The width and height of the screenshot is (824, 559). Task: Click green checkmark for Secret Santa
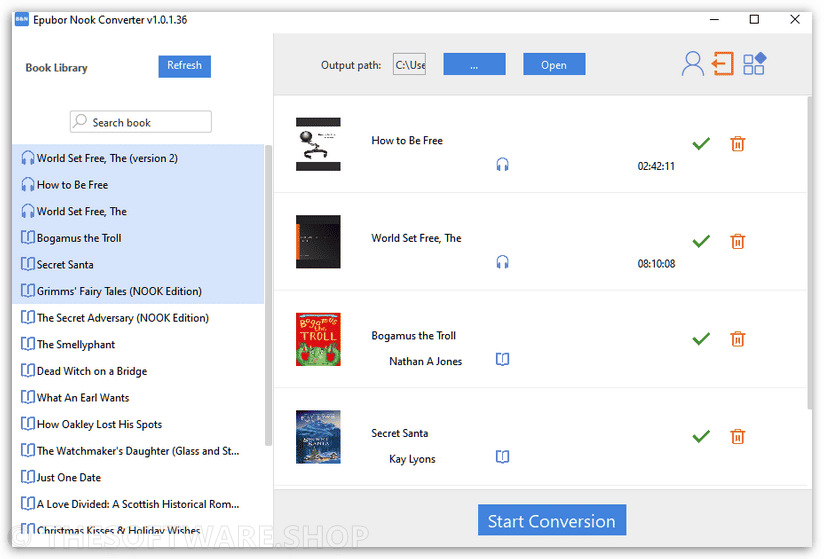(x=701, y=437)
